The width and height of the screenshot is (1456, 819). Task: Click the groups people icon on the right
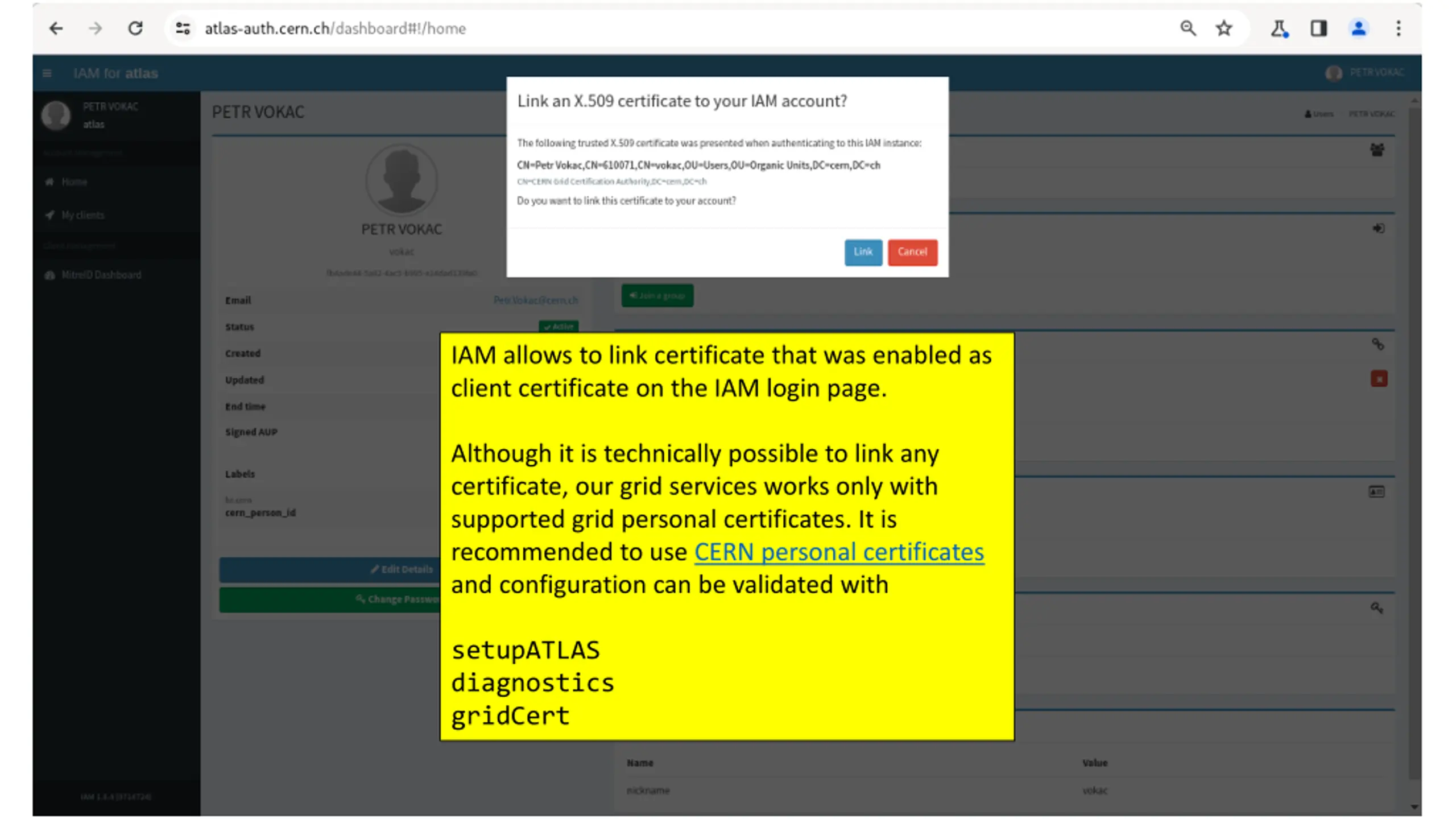click(x=1377, y=150)
